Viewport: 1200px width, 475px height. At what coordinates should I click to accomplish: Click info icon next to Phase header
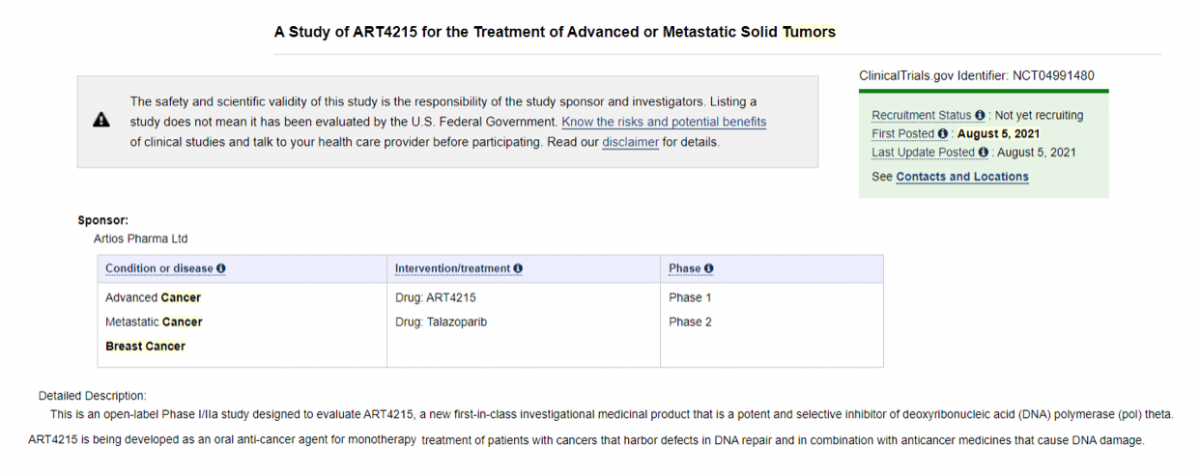(708, 269)
